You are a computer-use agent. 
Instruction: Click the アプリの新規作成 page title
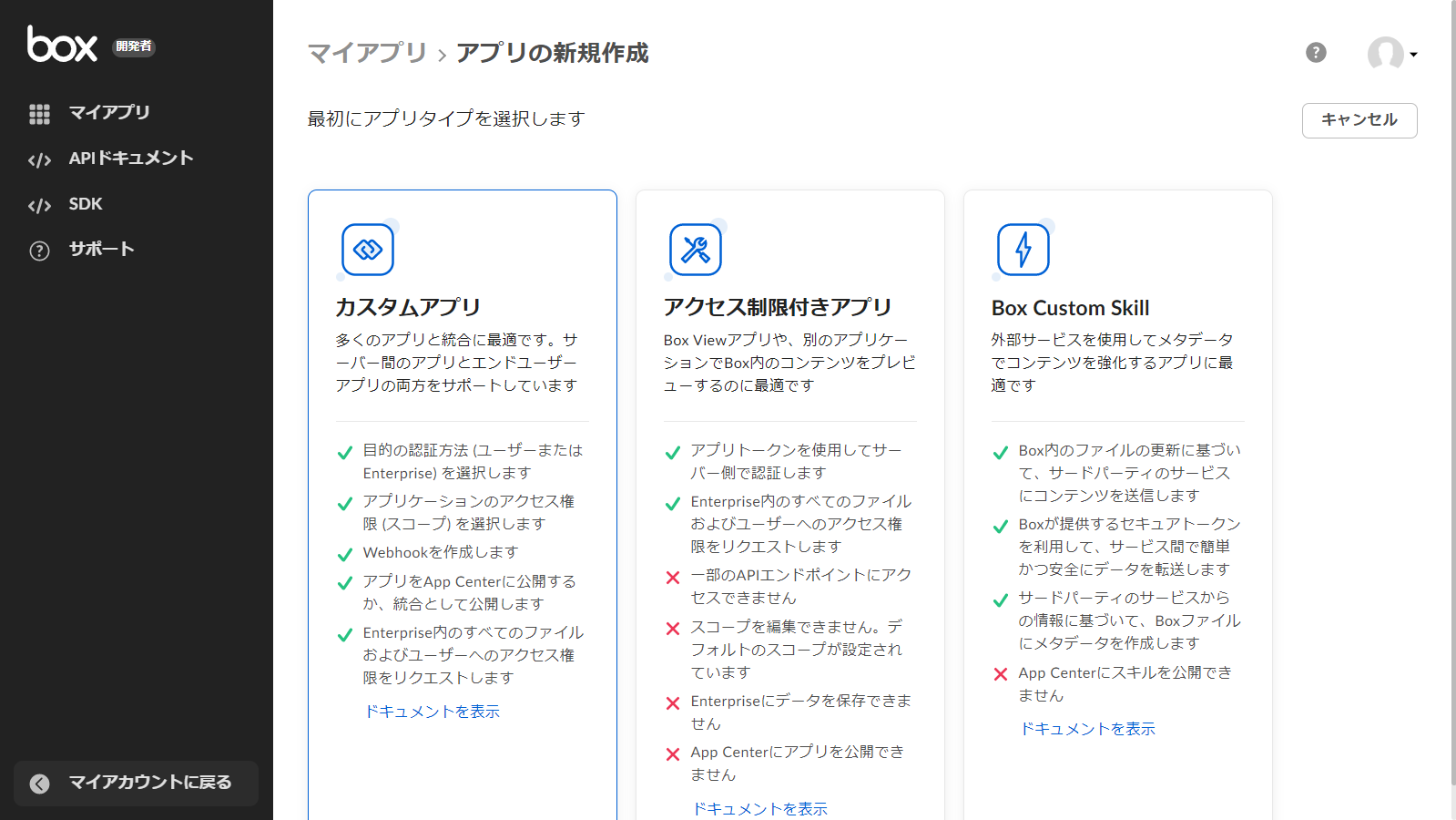click(x=553, y=53)
